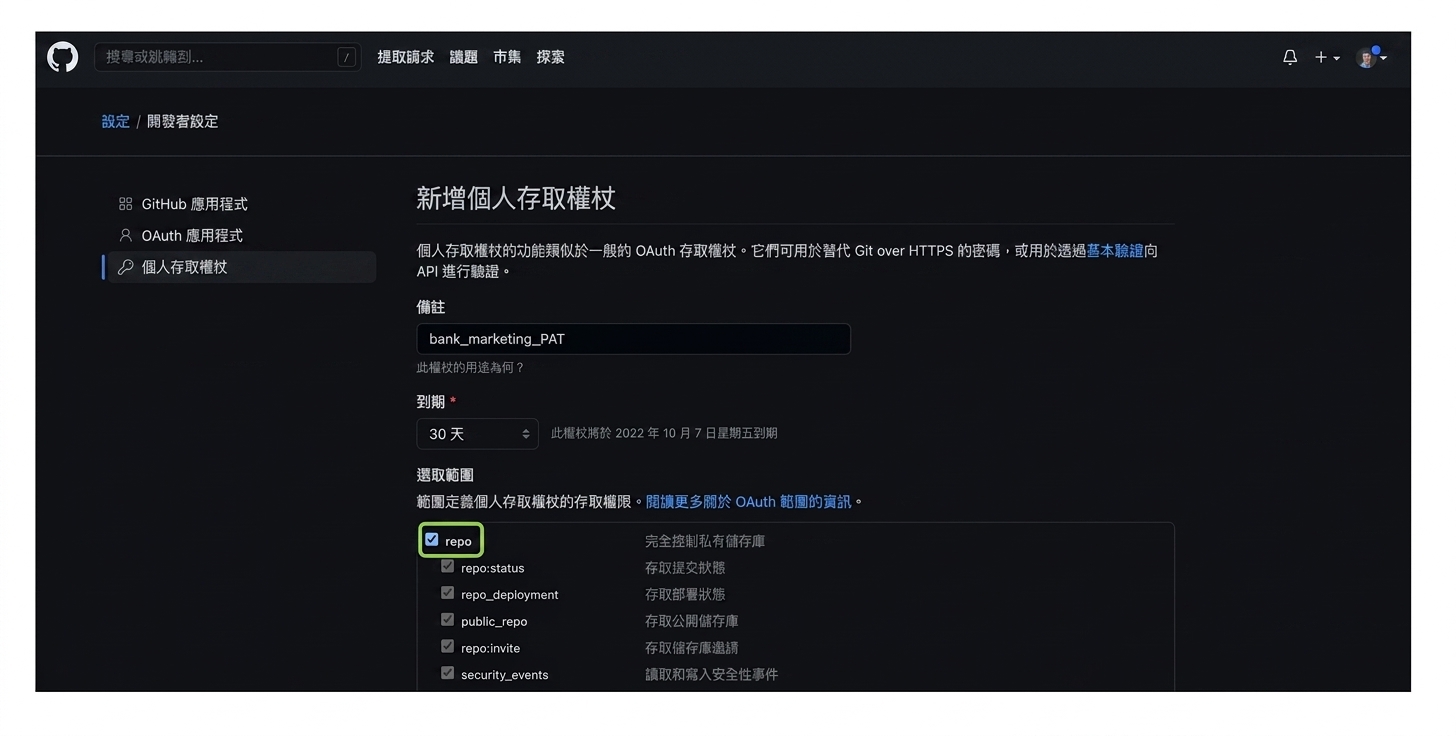Open the plus create-new menu
1456x736 pixels.
[1327, 58]
